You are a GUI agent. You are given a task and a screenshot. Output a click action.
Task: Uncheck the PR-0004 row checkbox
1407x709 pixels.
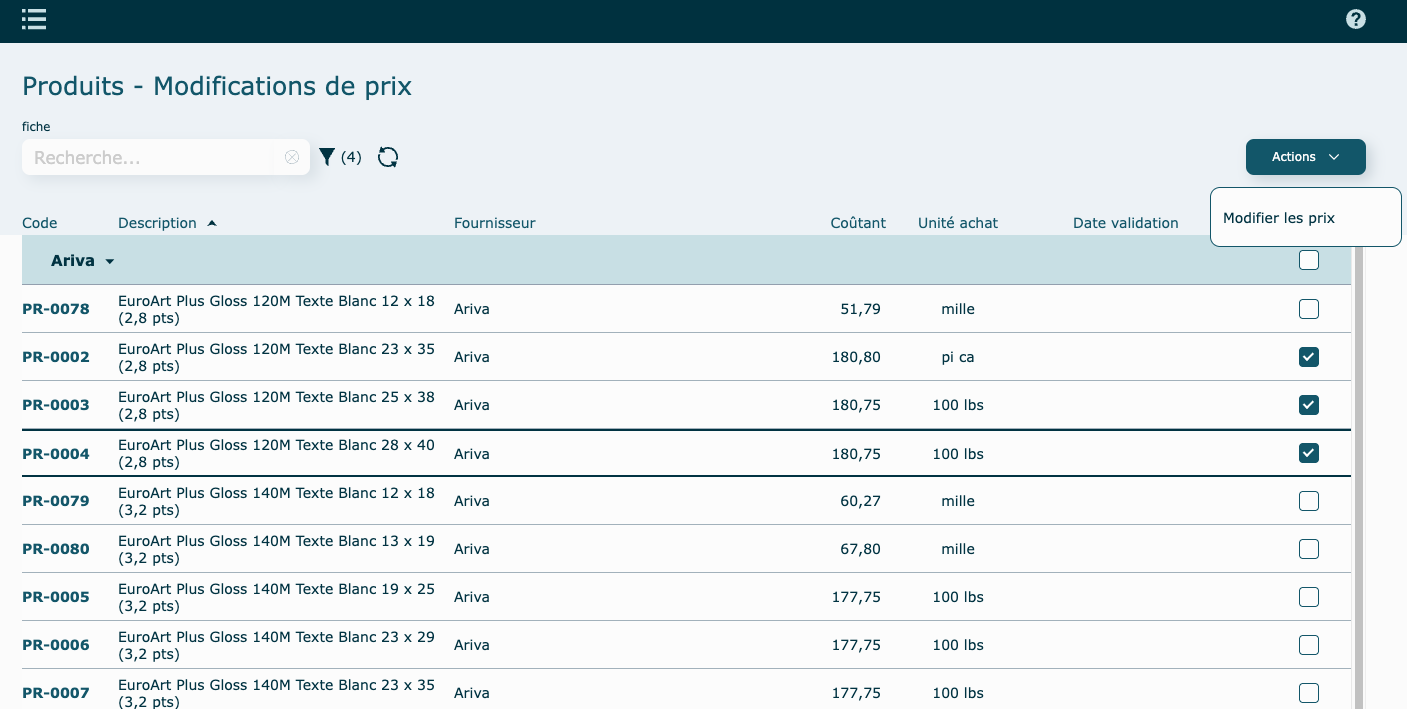1308,453
